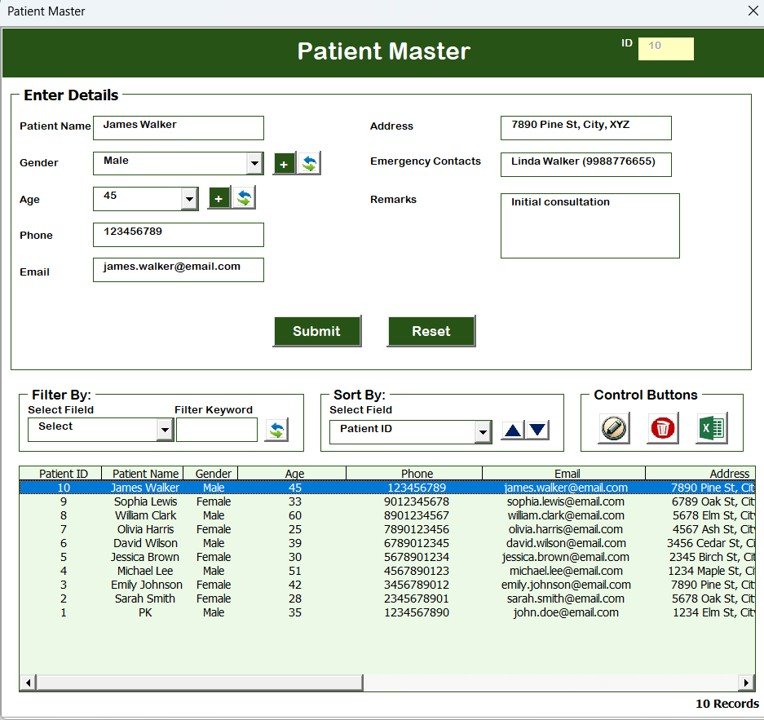Click email john.doe@email.com
Screen dimensions: 764x720
(566, 613)
